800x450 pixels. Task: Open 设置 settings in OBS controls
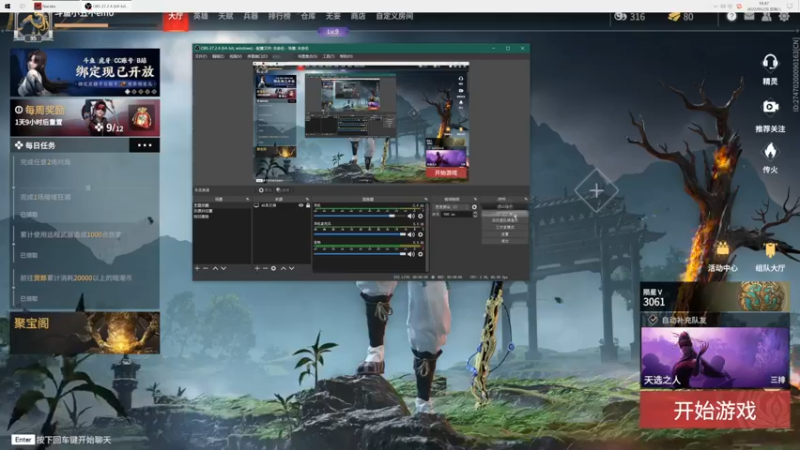pos(505,234)
